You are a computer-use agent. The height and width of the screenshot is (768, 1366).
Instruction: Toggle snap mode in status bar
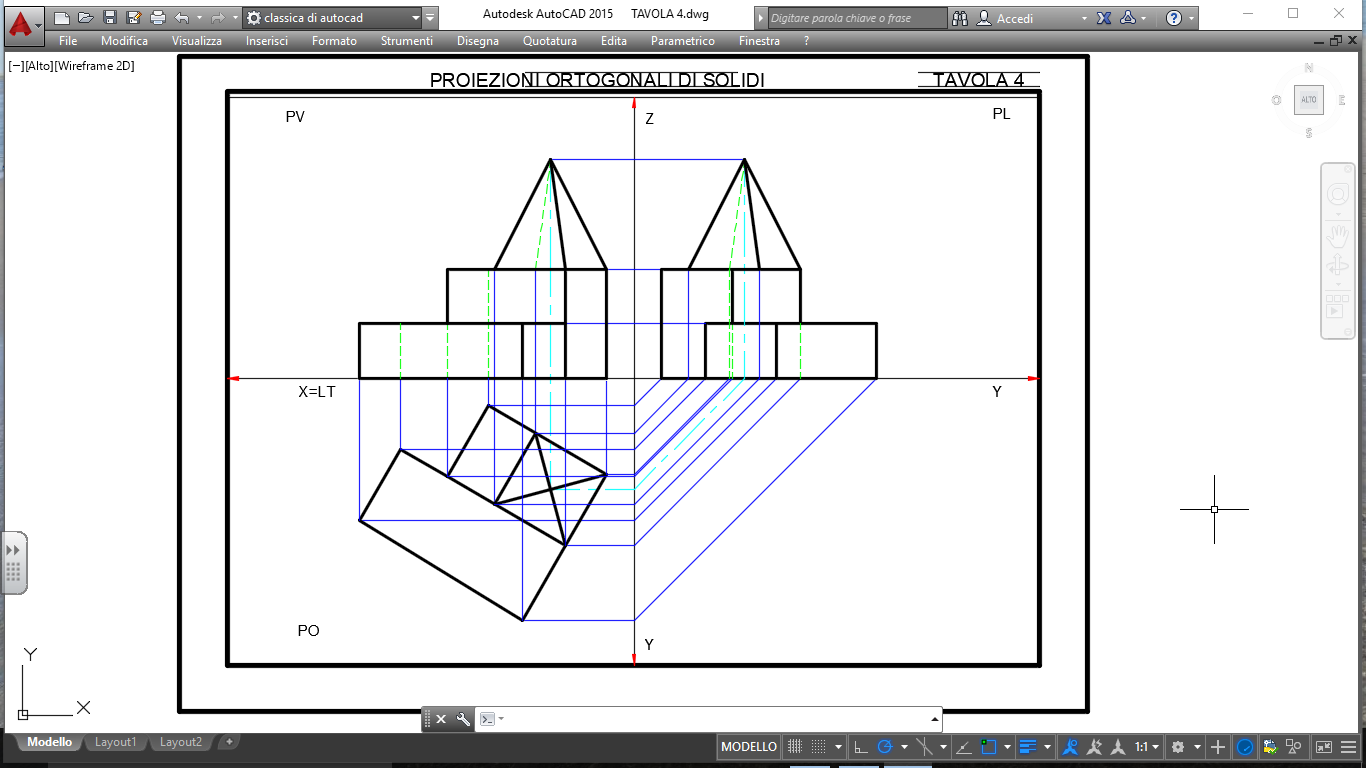point(819,746)
